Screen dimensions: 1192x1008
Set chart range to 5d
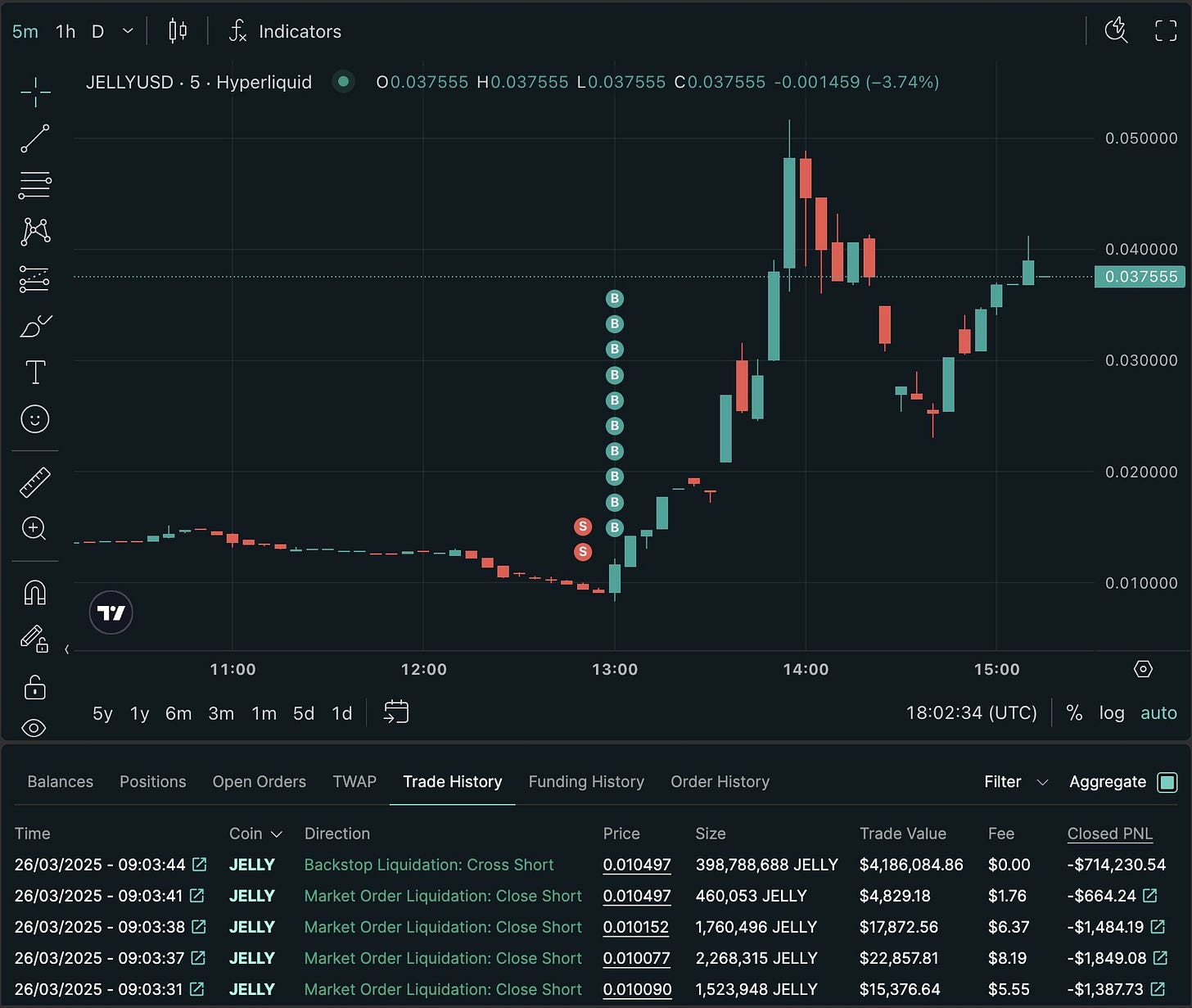[x=304, y=713]
